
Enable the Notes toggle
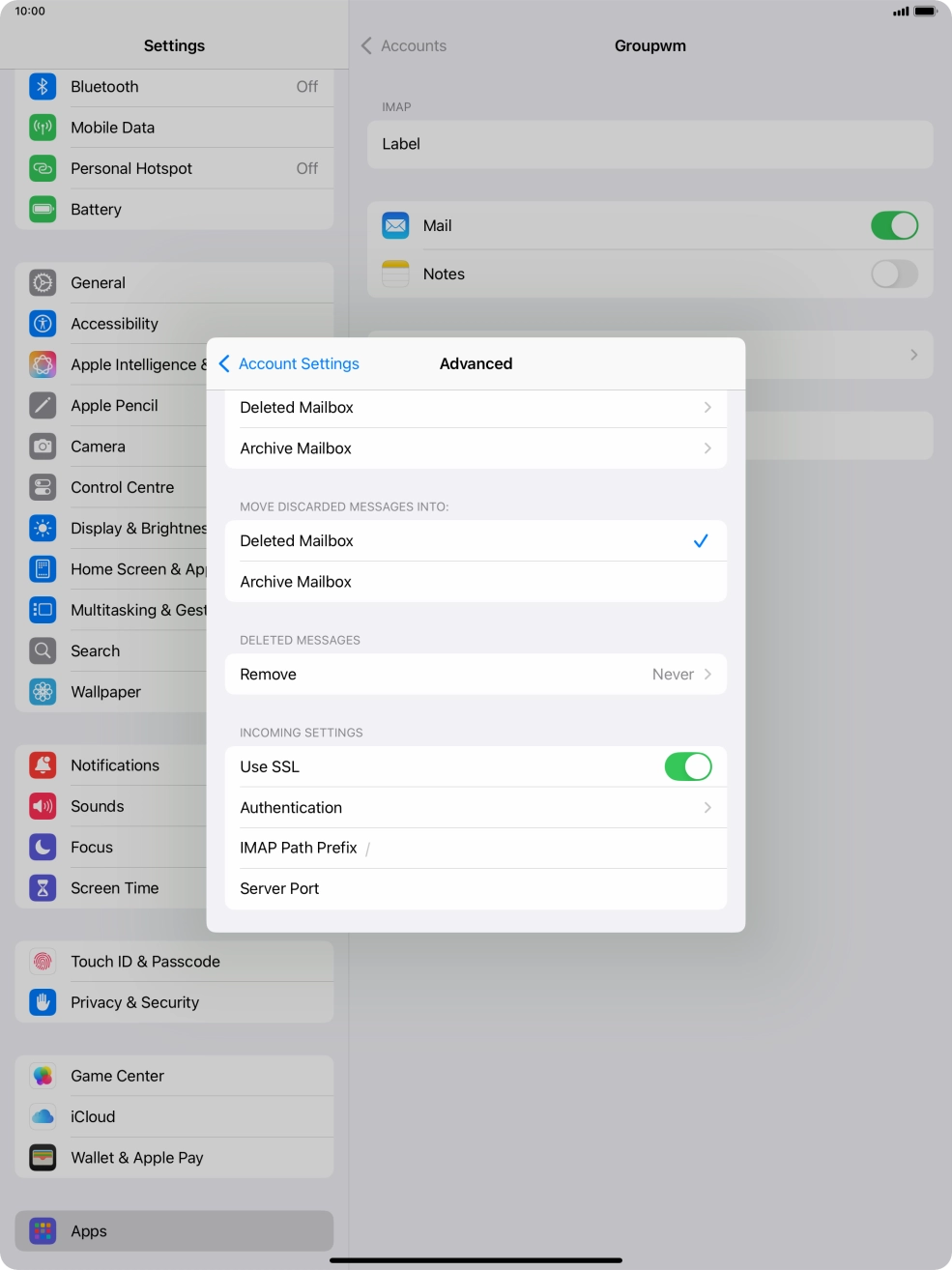point(893,274)
